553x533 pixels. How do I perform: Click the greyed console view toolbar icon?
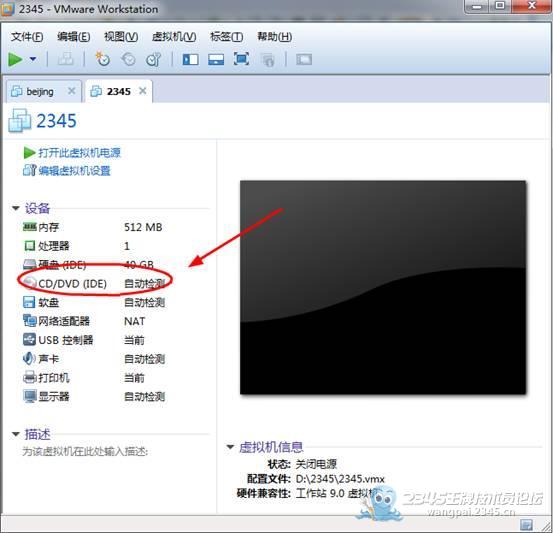[304, 59]
